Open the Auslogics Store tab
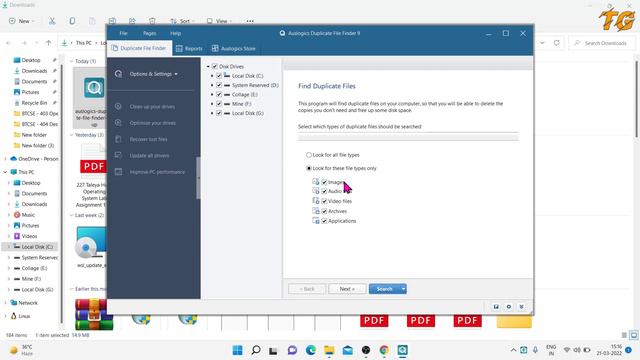 pyautogui.click(x=233, y=49)
